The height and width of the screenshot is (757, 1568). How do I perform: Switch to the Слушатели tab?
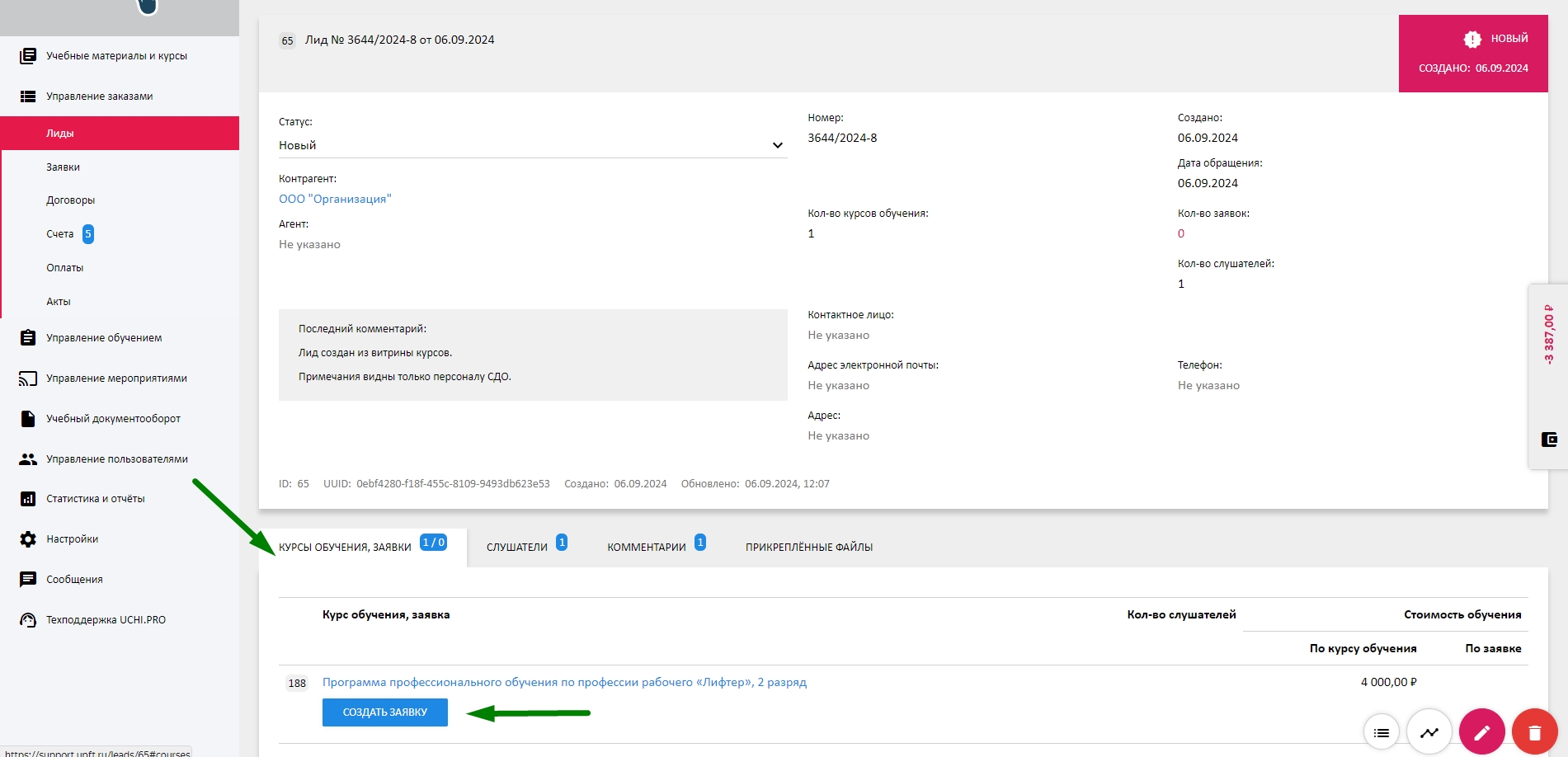pyautogui.click(x=526, y=548)
